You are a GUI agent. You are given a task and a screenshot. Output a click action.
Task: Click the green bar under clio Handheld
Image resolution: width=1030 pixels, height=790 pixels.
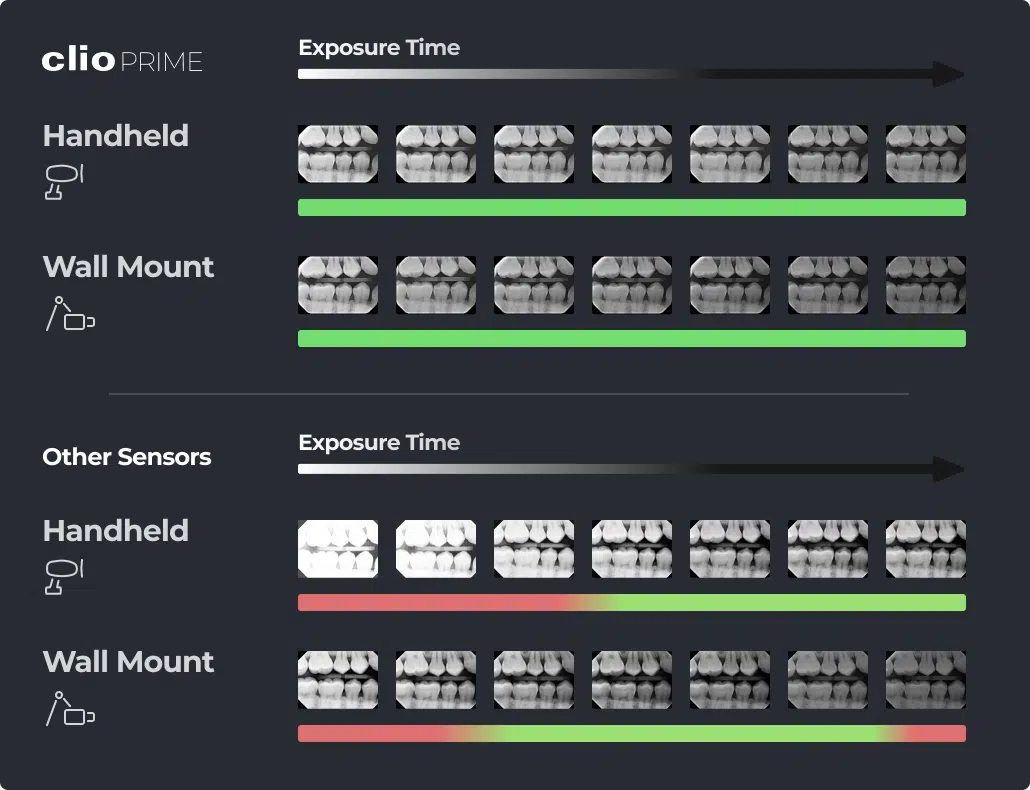click(x=631, y=208)
